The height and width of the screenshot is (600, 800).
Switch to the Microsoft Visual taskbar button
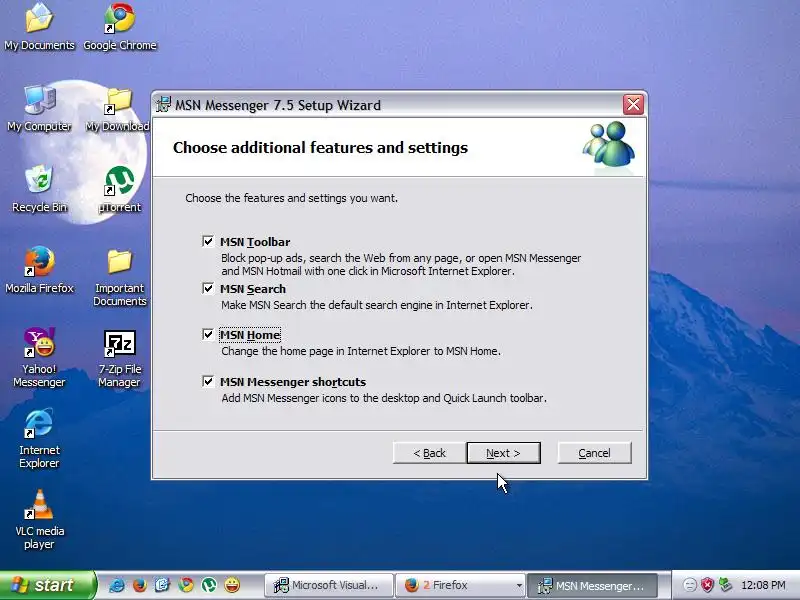pos(329,585)
